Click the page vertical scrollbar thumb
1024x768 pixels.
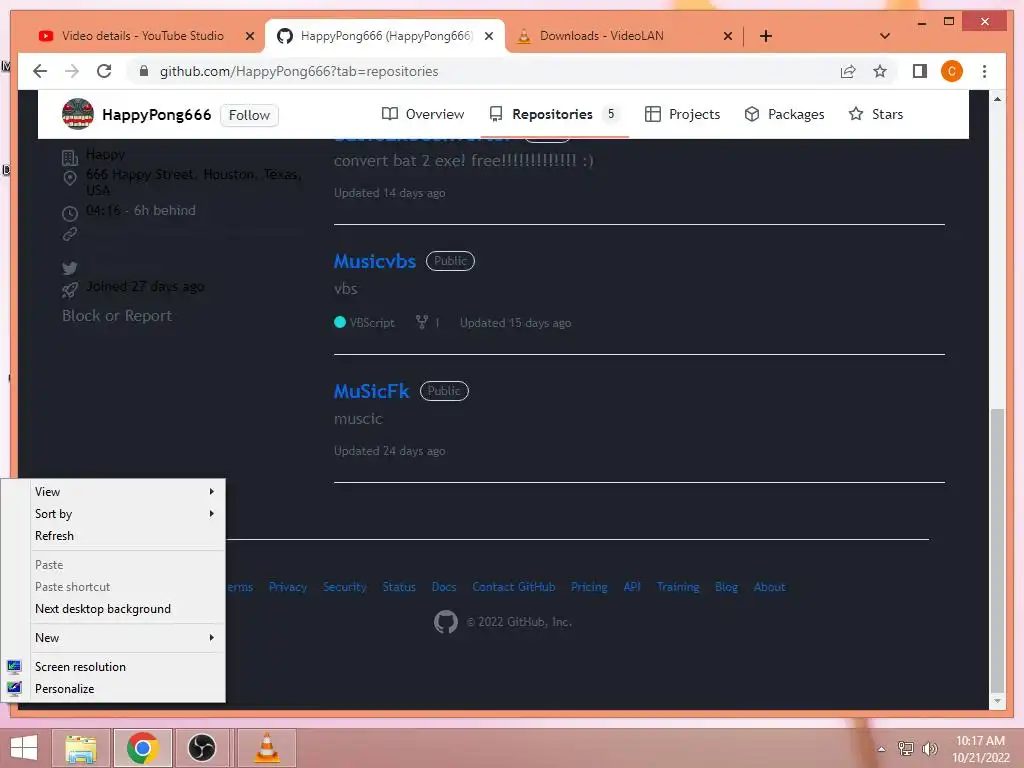point(997,549)
